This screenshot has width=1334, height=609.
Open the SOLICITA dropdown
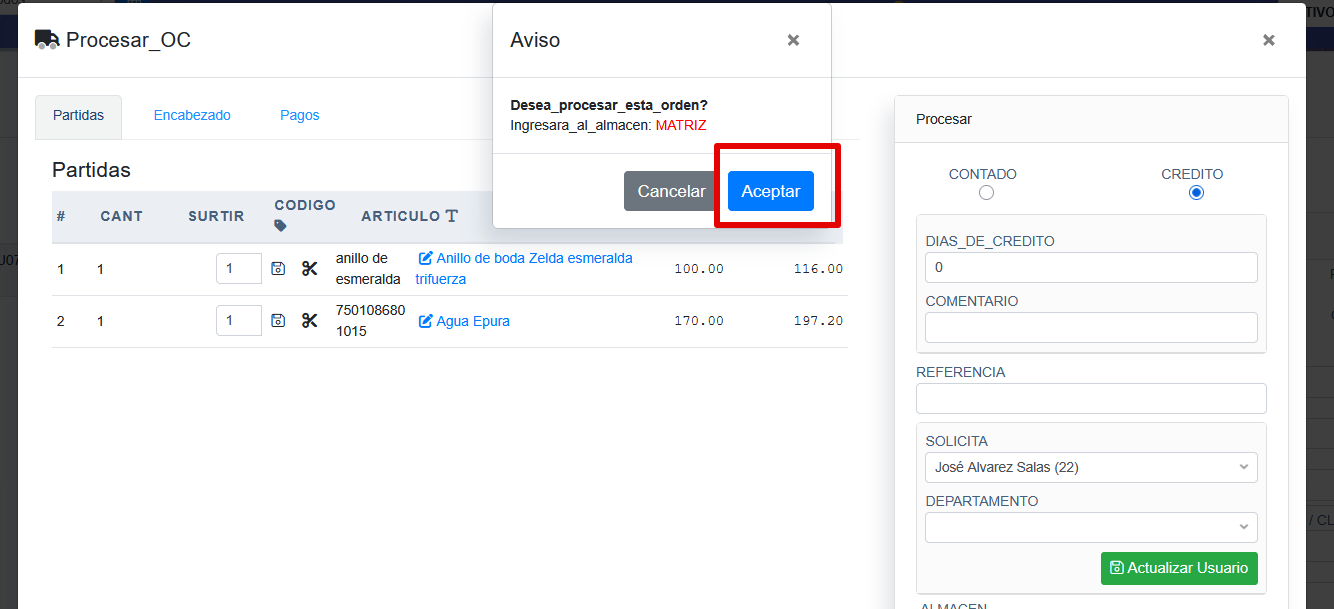point(1091,467)
